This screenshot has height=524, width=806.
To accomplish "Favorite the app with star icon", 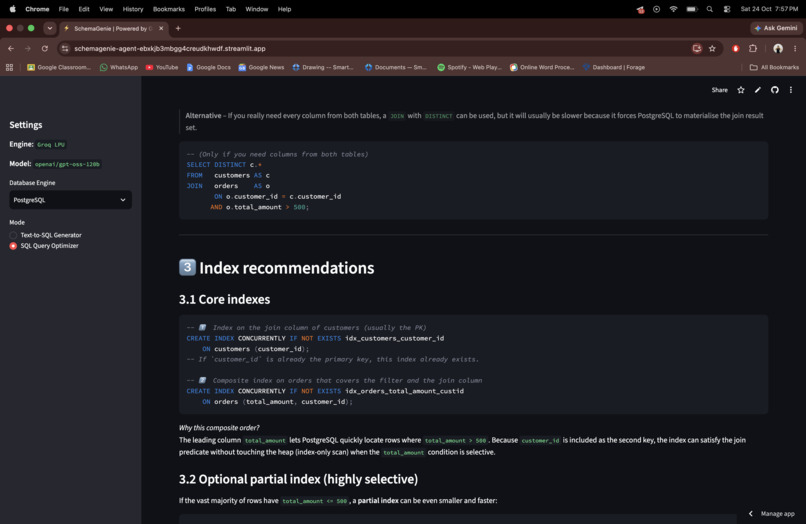I will (741, 90).
